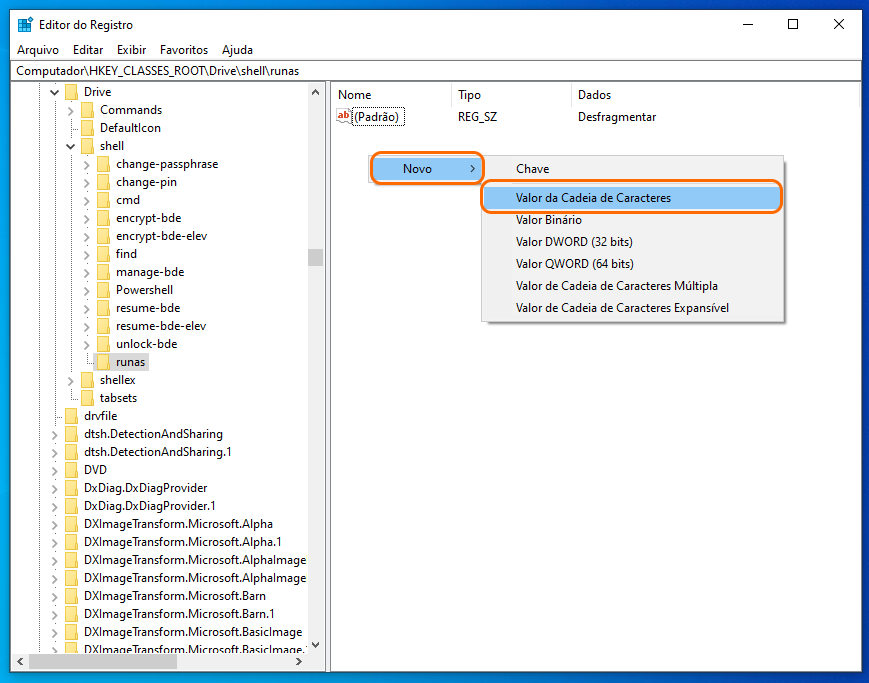The width and height of the screenshot is (869, 683).
Task: Click the tree scroll-up arrow
Action: click(315, 92)
